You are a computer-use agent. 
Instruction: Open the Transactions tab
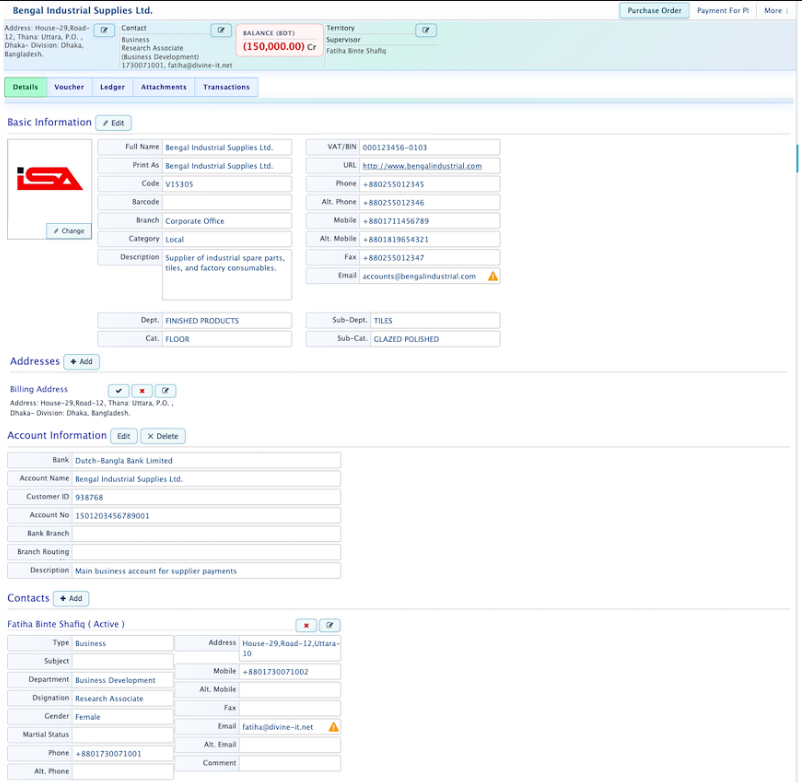pyautogui.click(x=226, y=87)
